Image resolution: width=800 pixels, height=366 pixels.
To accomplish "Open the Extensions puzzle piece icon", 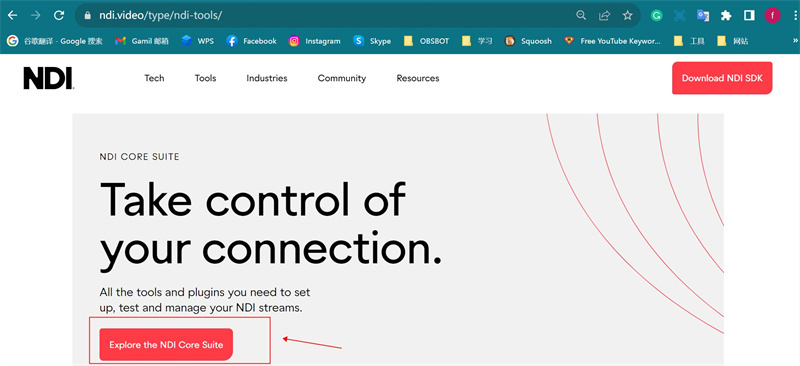I will (x=726, y=15).
